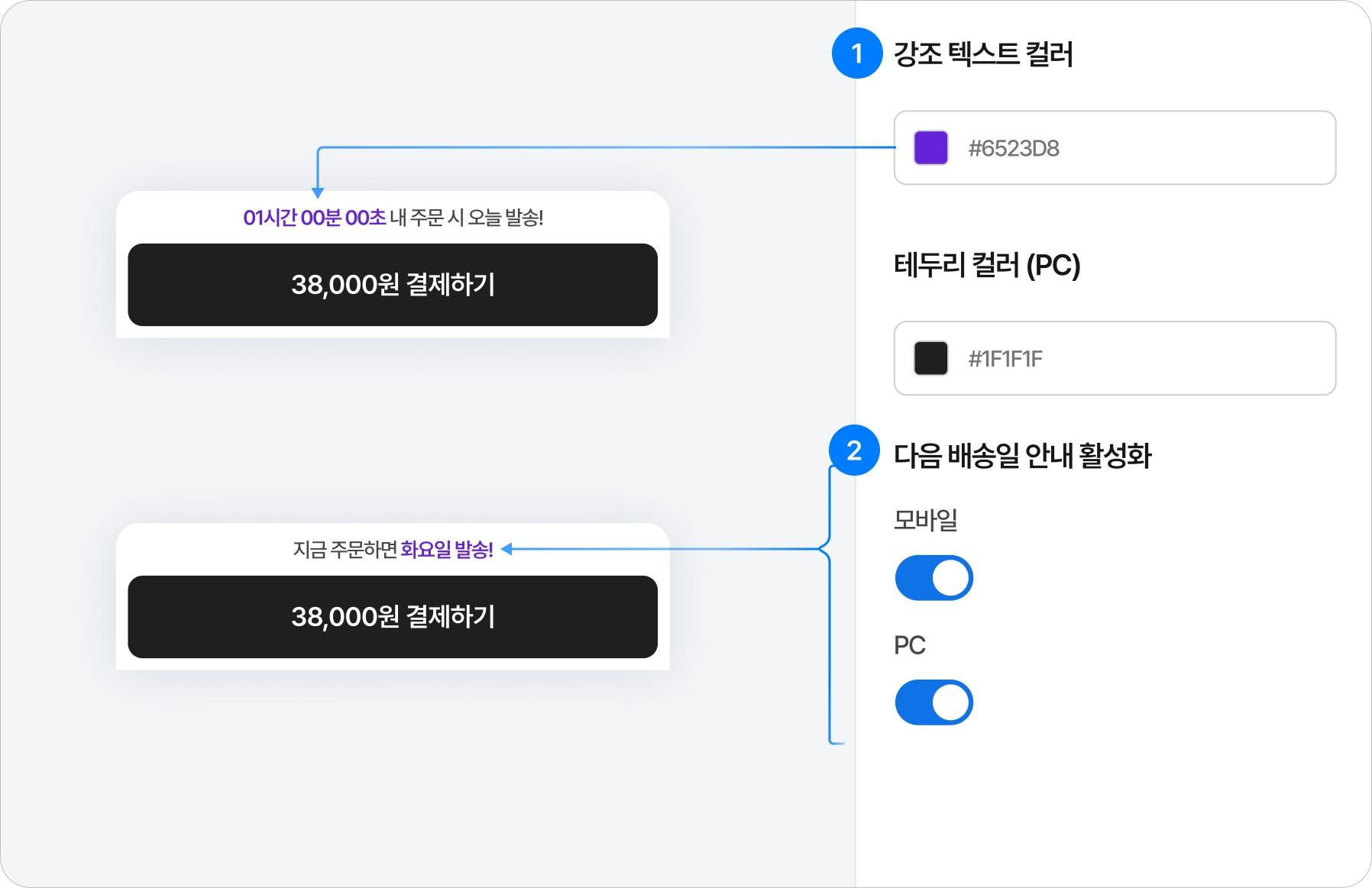1372x888 pixels.
Task: Open the purple #6523D8 color swatch
Action: click(x=930, y=147)
